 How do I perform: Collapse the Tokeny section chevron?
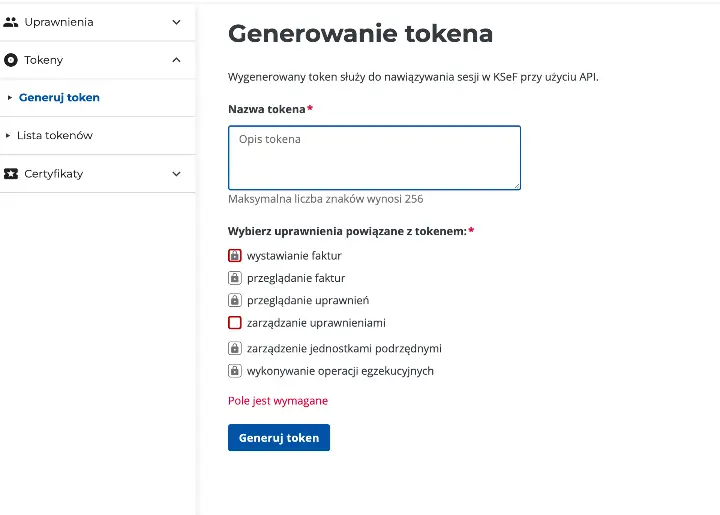click(x=177, y=60)
